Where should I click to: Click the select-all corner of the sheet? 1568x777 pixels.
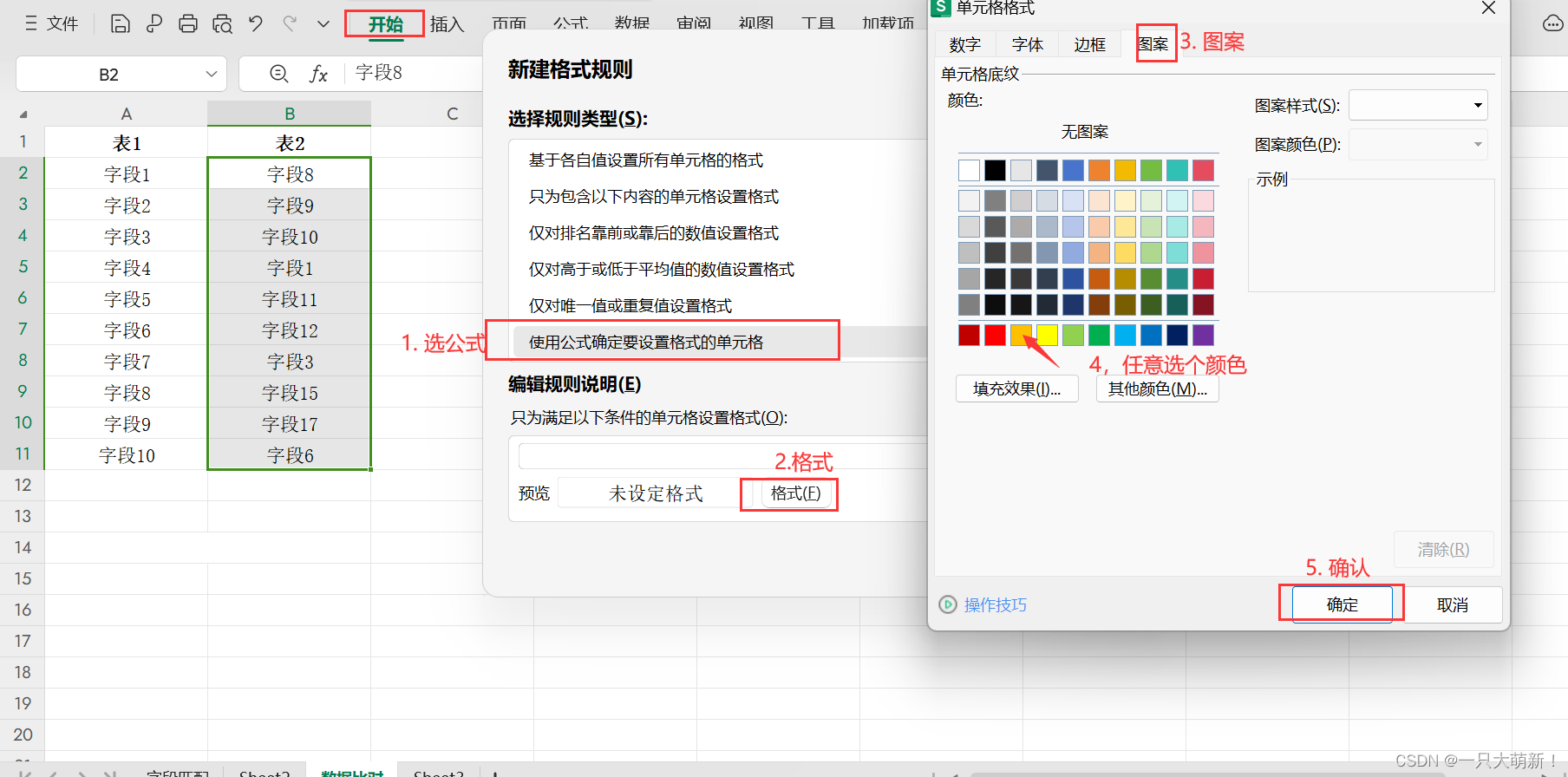[23, 114]
